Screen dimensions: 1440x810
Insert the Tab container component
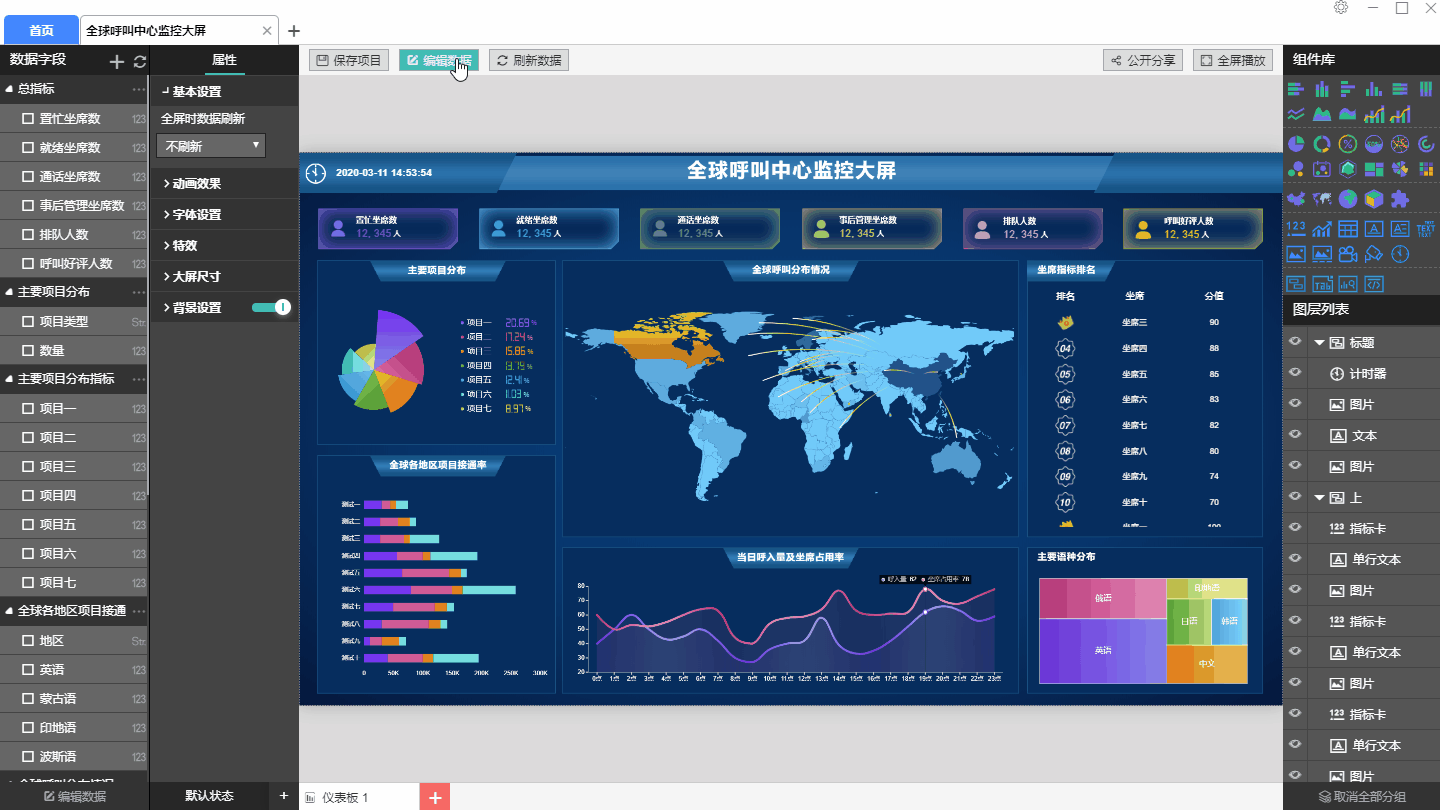pos(1322,283)
